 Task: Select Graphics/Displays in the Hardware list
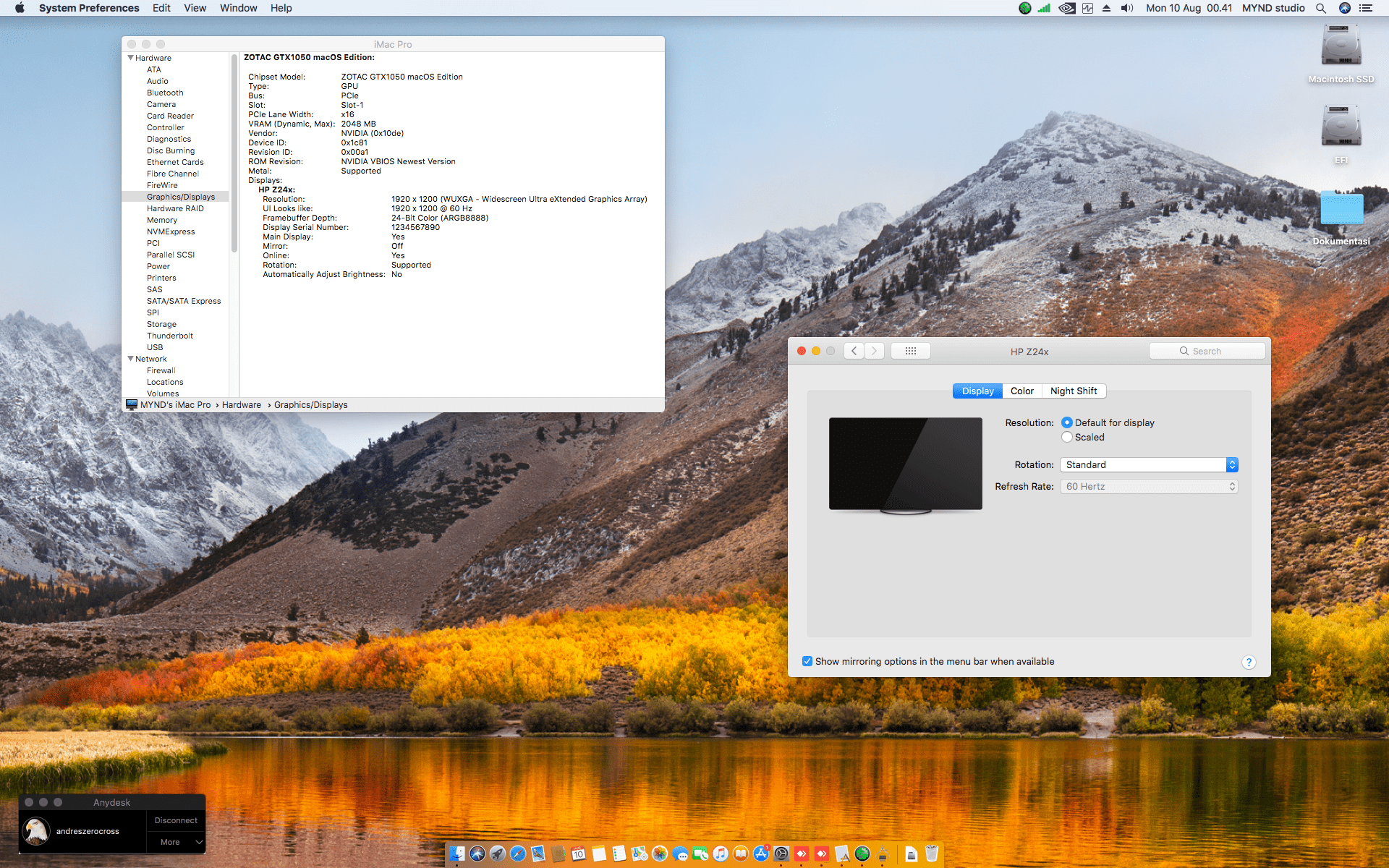tap(175, 197)
